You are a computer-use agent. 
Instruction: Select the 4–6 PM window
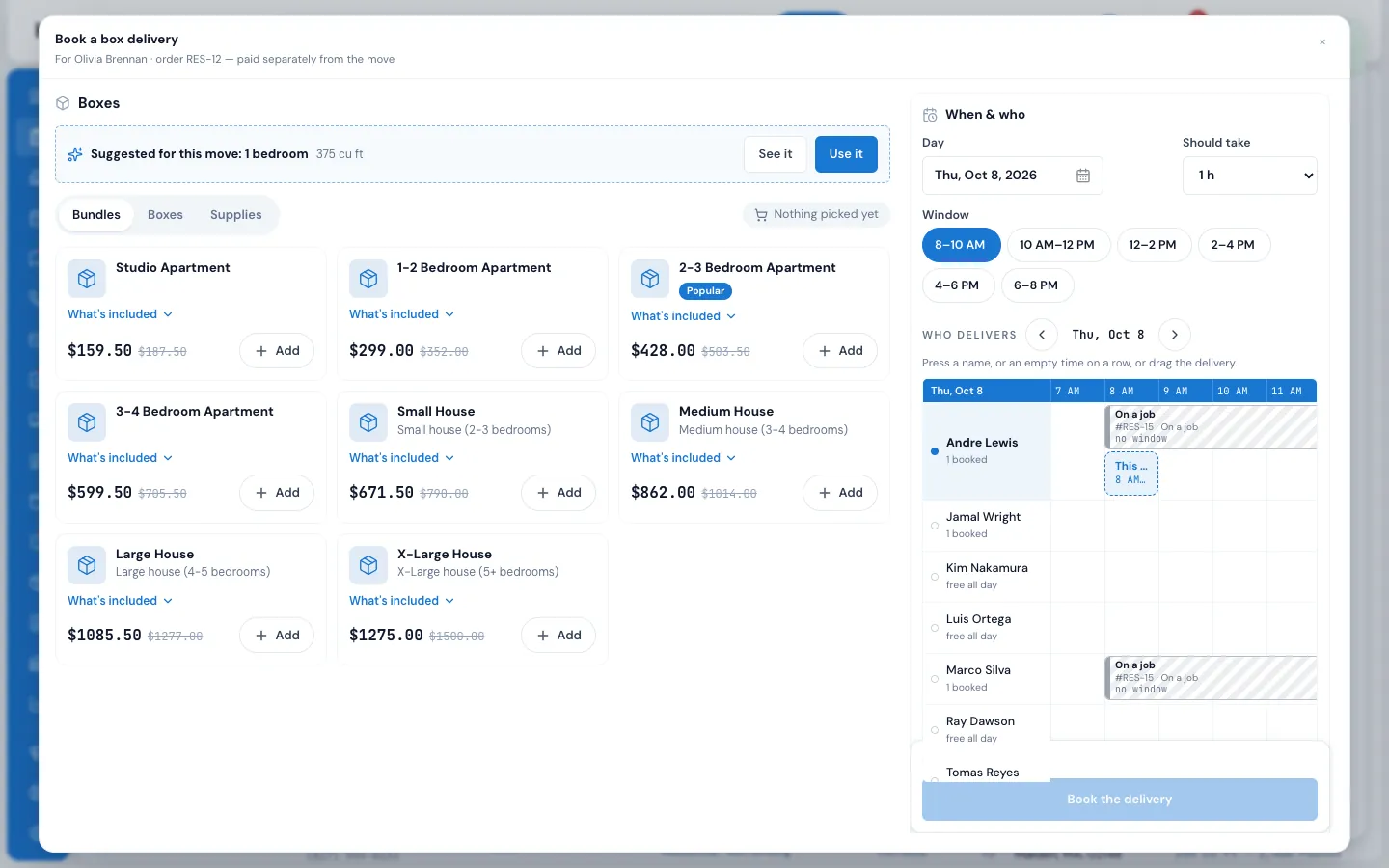point(957,285)
